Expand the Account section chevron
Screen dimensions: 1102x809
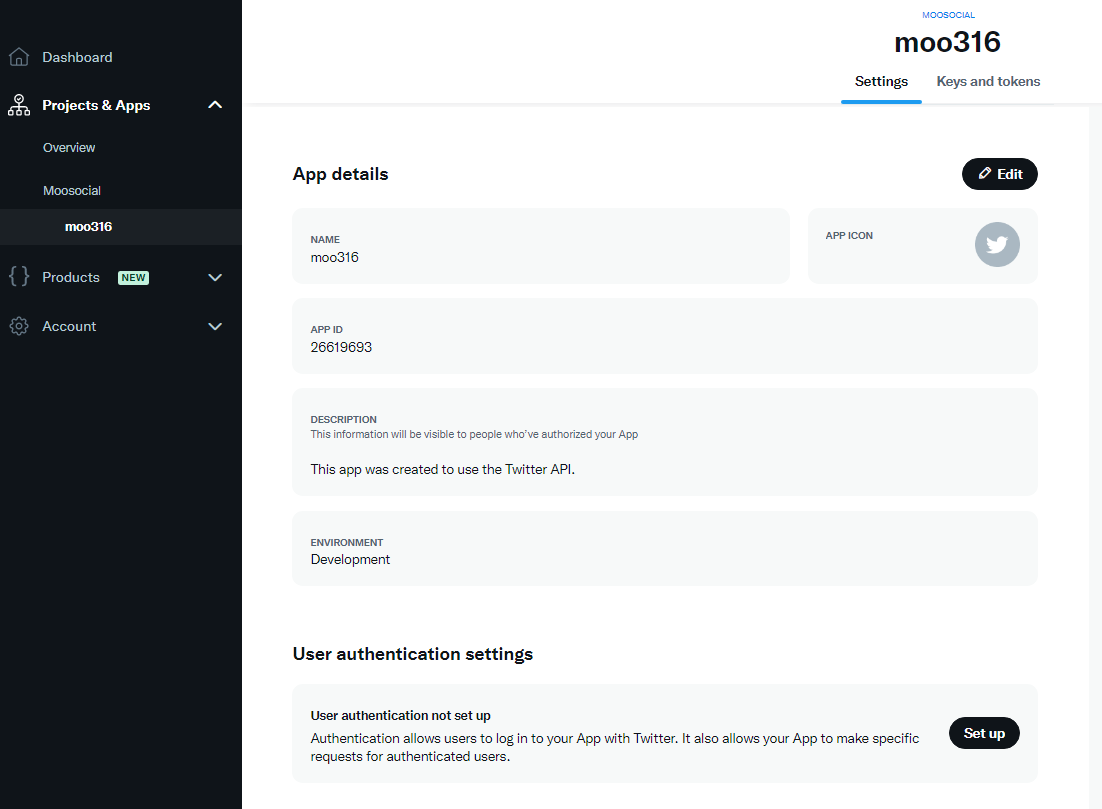[215, 327]
